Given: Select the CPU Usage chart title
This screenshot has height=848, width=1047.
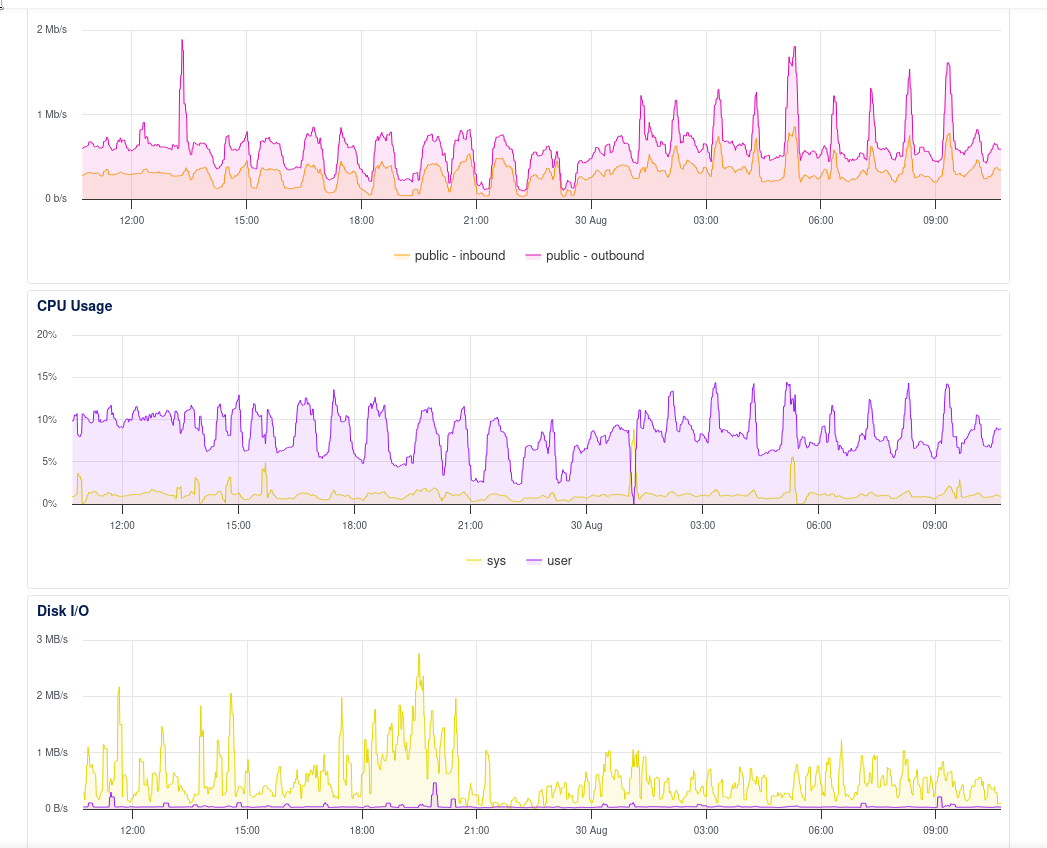Looking at the screenshot, I should (x=74, y=306).
